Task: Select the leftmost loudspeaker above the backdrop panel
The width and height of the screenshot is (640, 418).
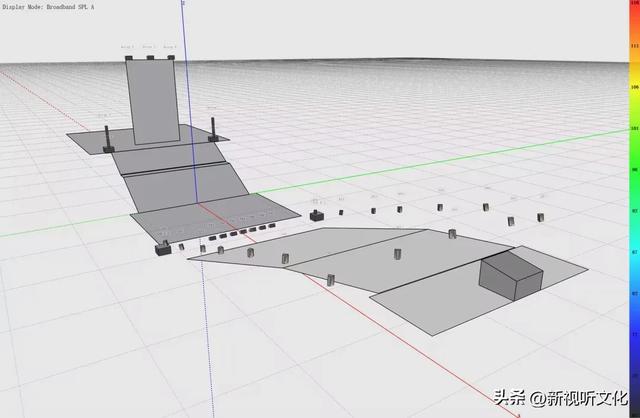Action: tap(129, 58)
